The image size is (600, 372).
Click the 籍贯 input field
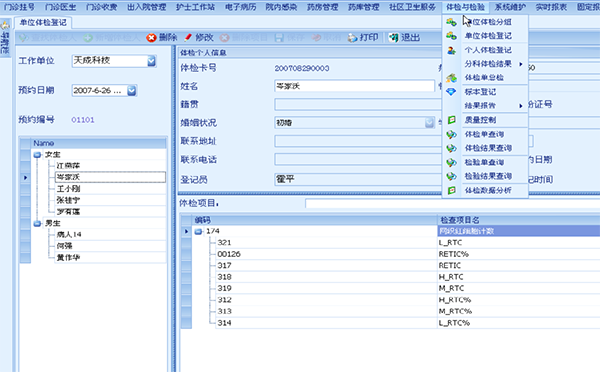click(358, 104)
